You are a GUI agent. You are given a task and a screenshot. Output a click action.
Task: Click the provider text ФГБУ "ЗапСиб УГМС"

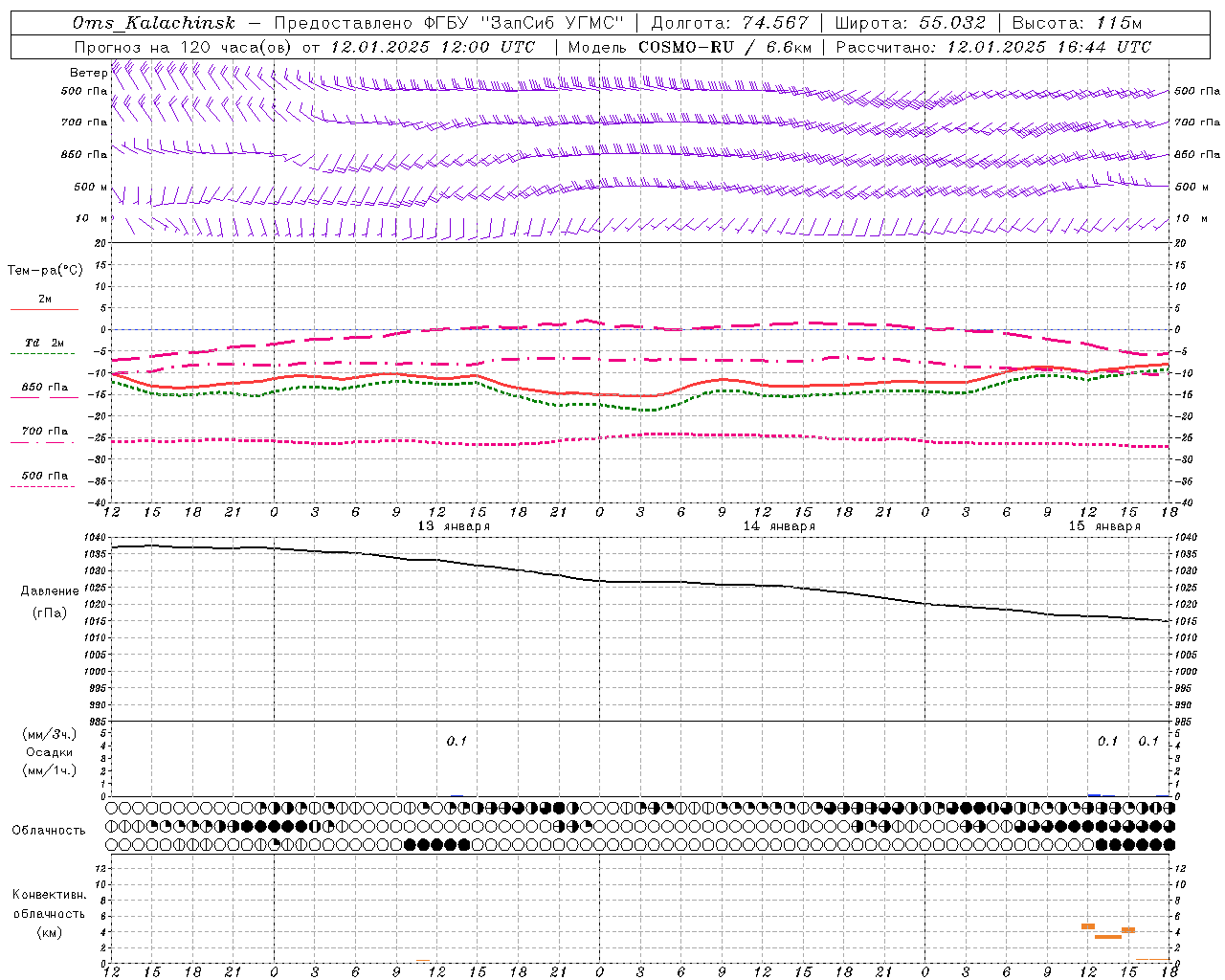click(524, 23)
